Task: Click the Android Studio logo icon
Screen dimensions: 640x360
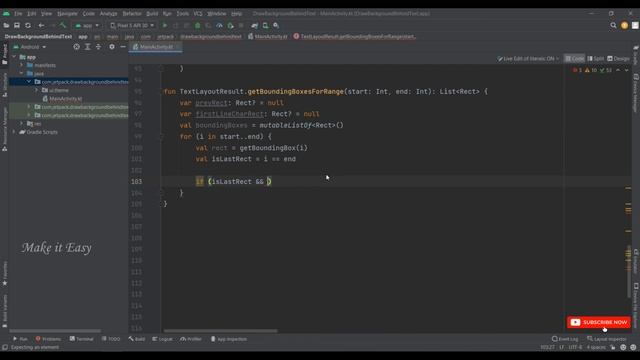Action: [6, 13]
